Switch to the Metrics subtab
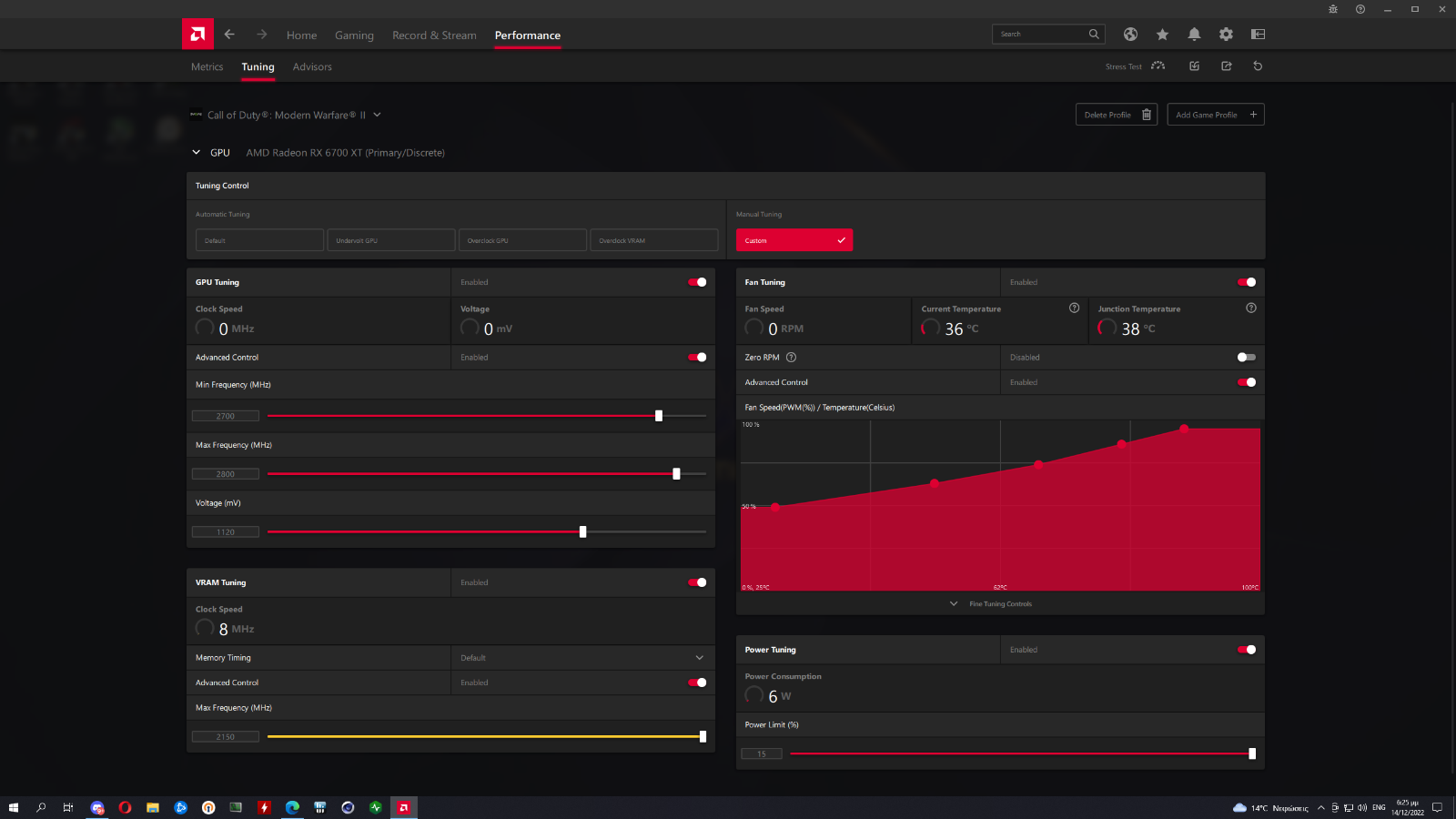This screenshot has width=1456, height=819. [x=207, y=66]
